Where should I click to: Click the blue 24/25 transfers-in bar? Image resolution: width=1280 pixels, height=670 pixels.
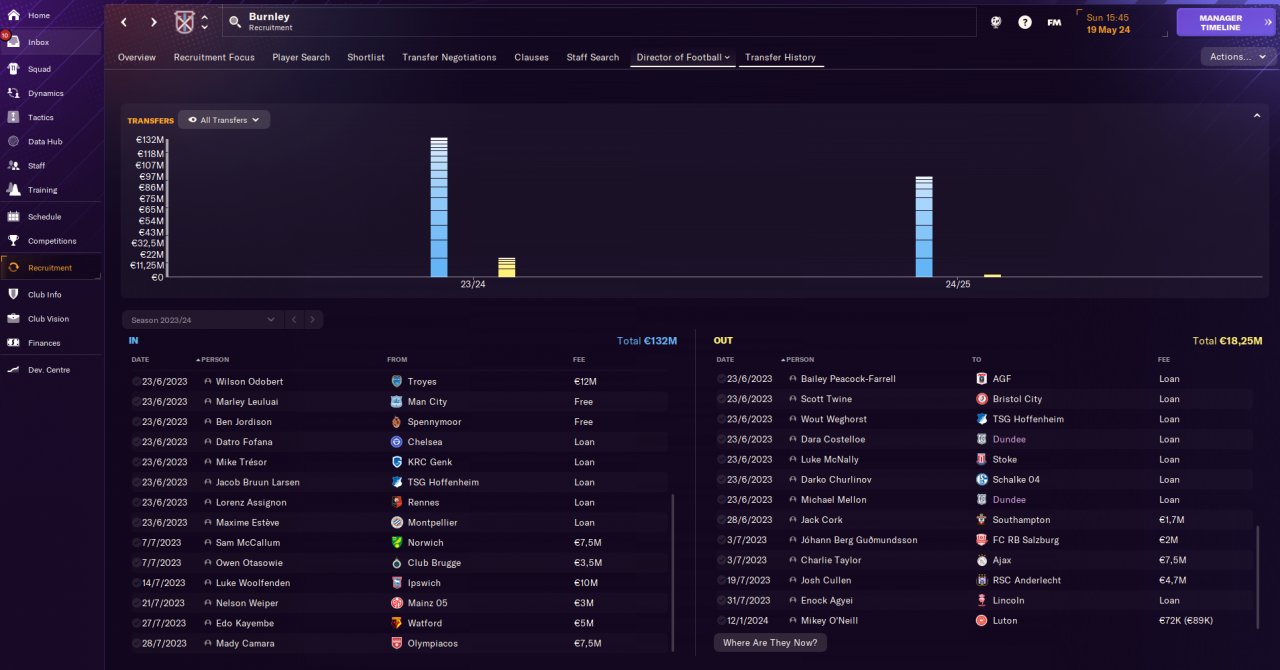[924, 227]
